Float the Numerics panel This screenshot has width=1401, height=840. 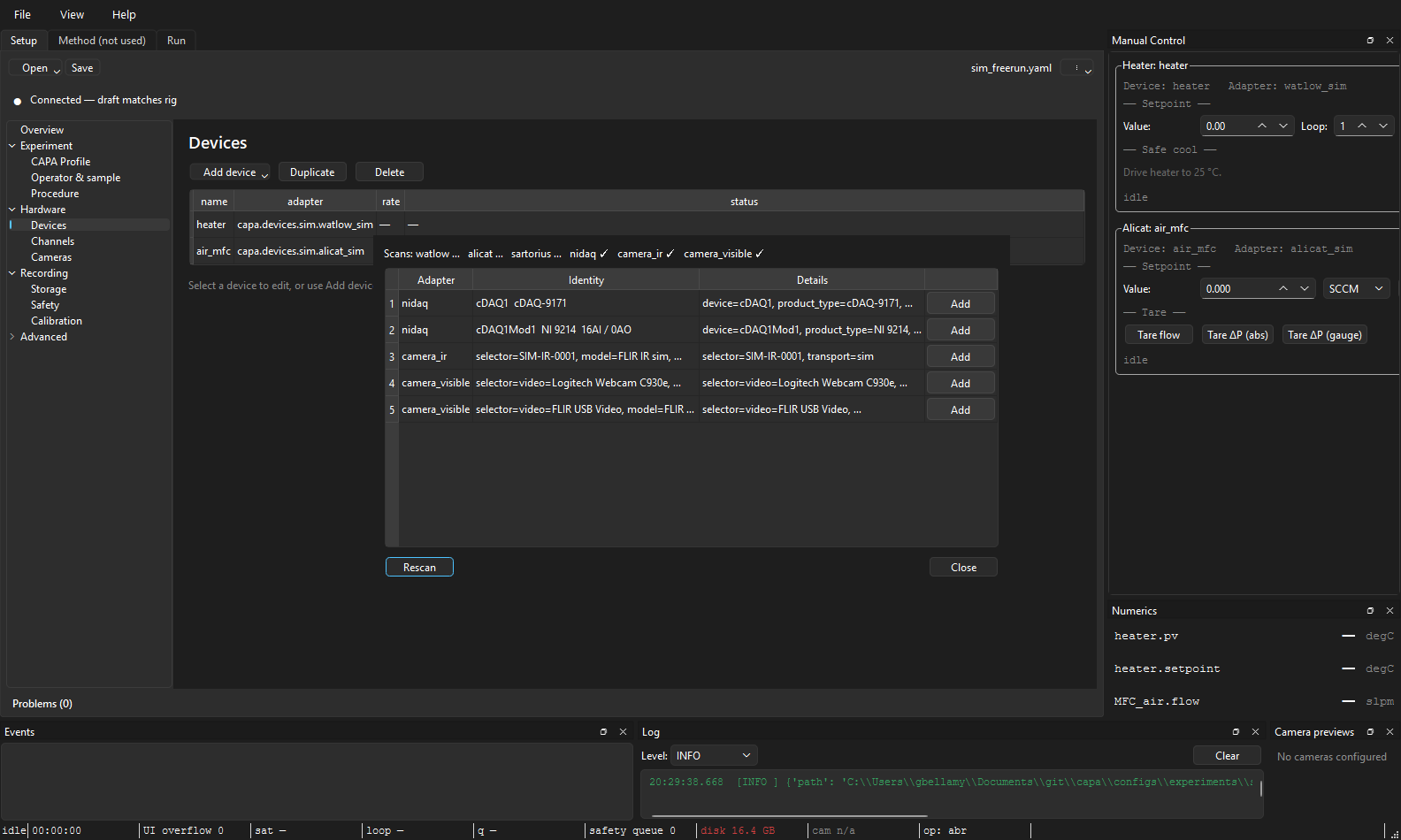tap(1370, 611)
